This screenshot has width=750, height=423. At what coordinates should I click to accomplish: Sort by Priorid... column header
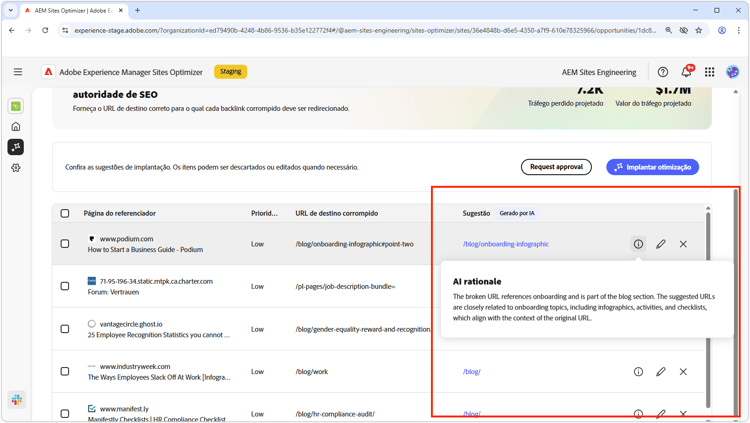tap(264, 213)
